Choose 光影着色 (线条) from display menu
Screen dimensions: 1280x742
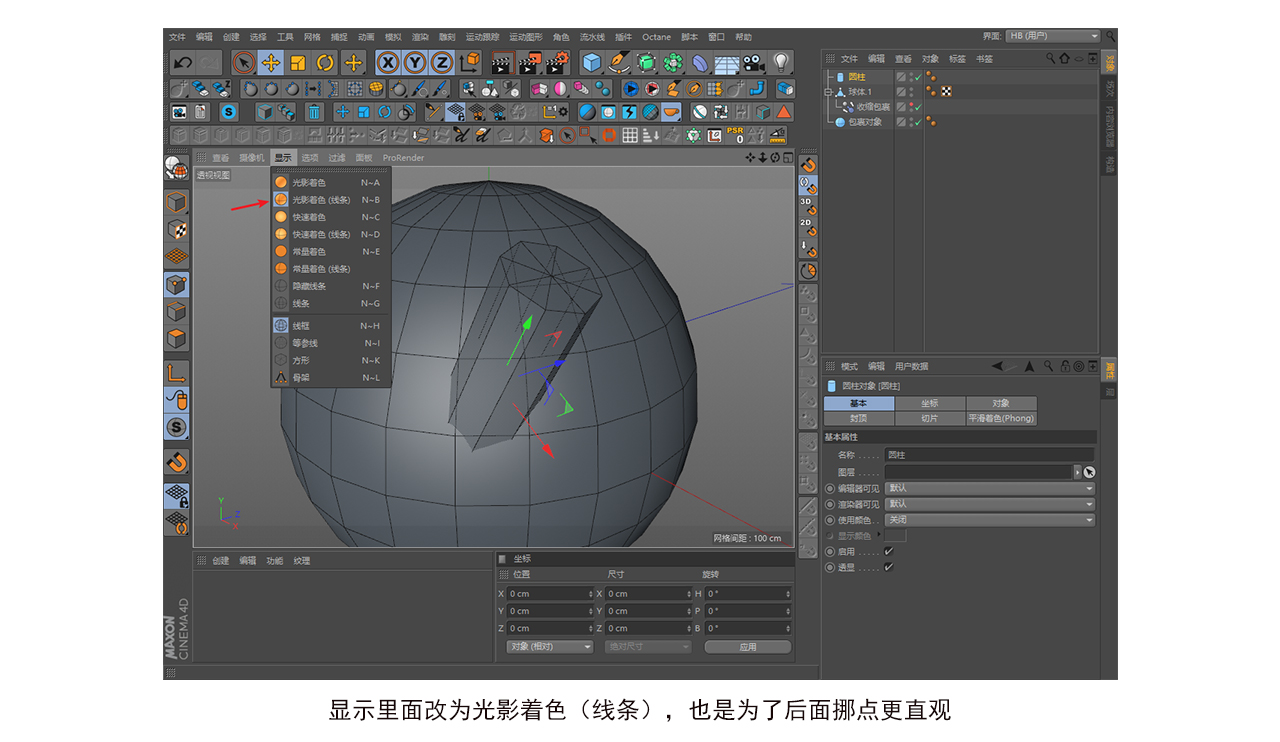tap(330, 200)
